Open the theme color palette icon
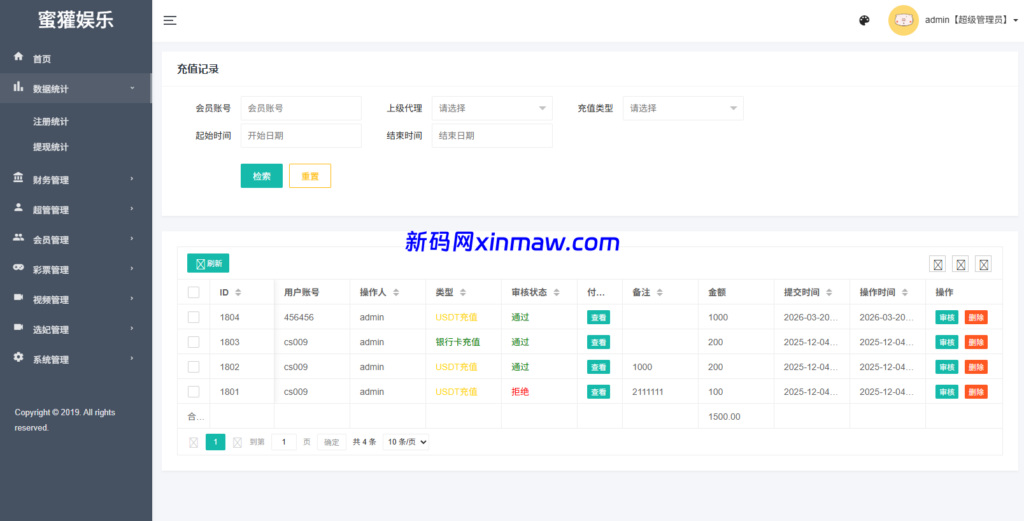The width and height of the screenshot is (1024, 521). tap(864, 21)
